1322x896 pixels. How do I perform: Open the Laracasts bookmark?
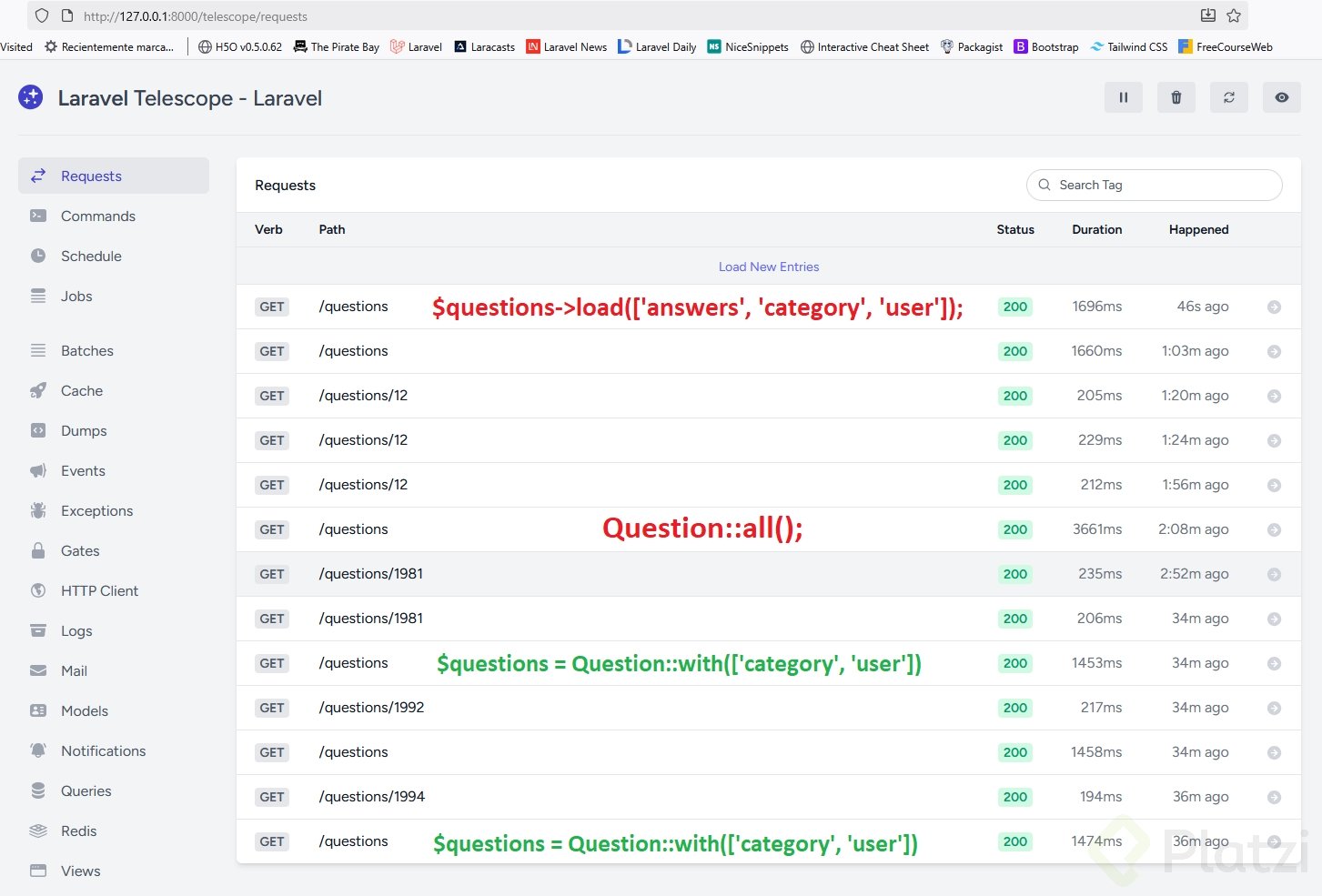[x=484, y=47]
